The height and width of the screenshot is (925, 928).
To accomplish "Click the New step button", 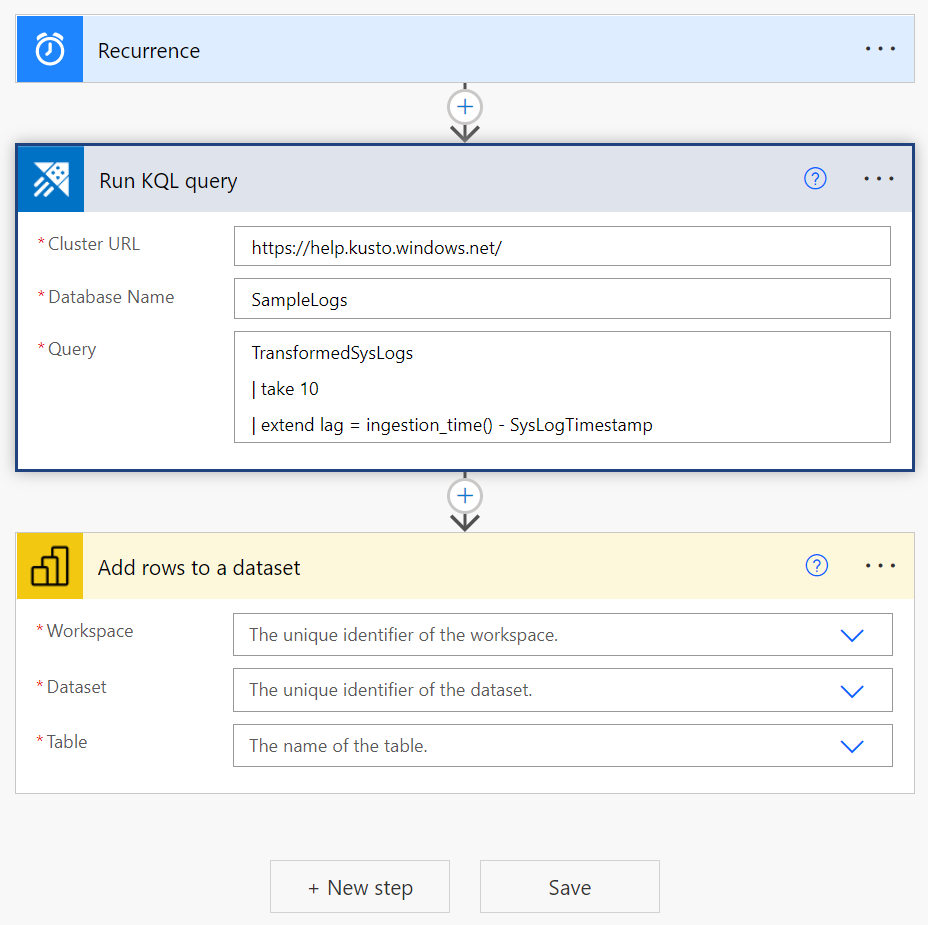I will (359, 886).
